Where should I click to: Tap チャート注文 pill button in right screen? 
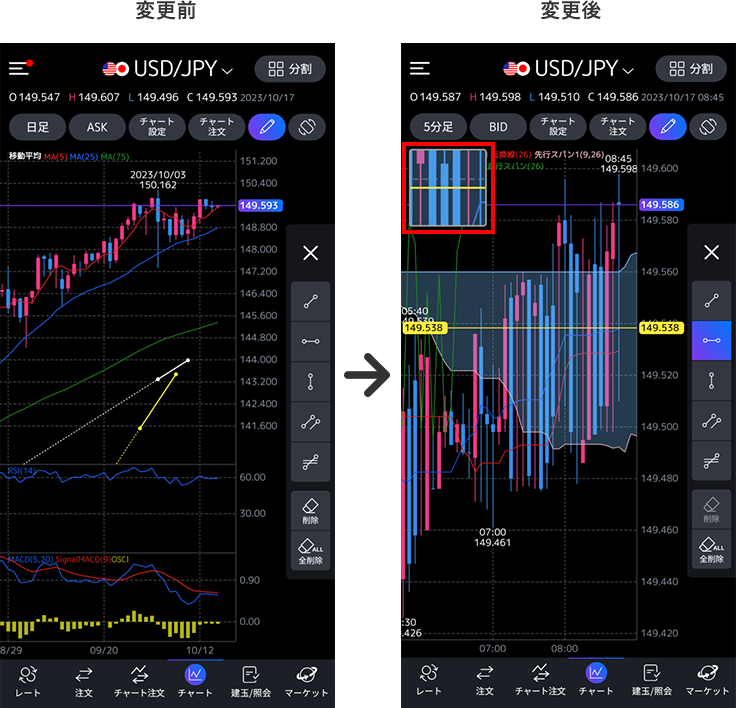617,127
